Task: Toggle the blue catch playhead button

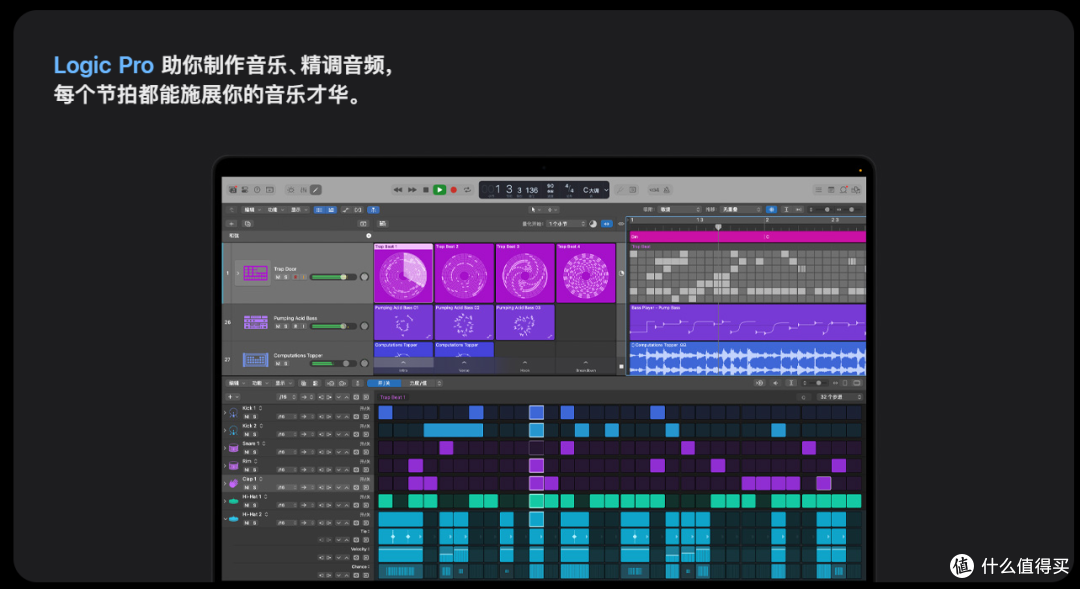Action: click(373, 209)
